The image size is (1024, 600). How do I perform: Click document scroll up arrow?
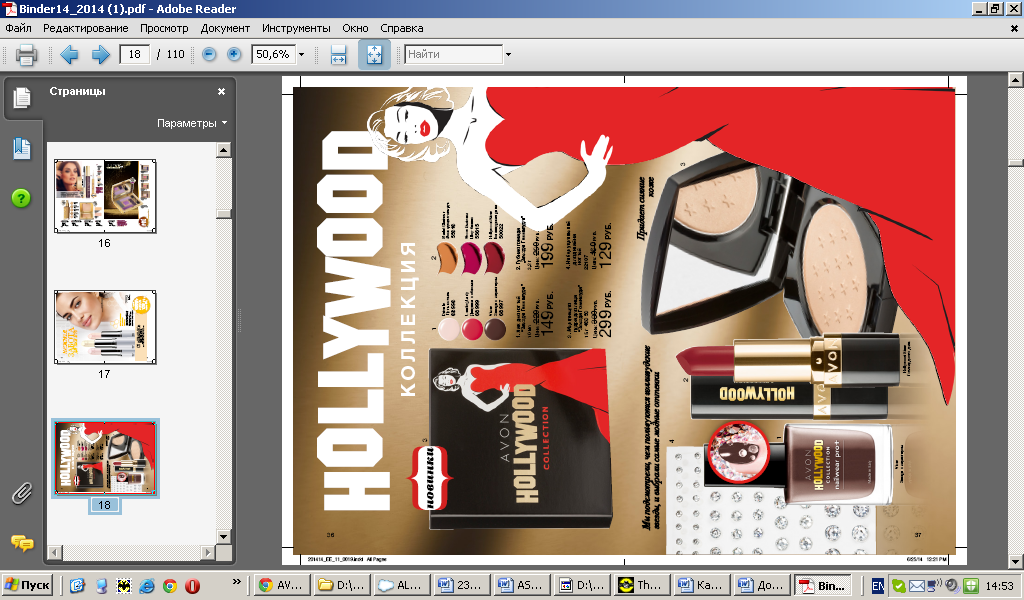1016,80
